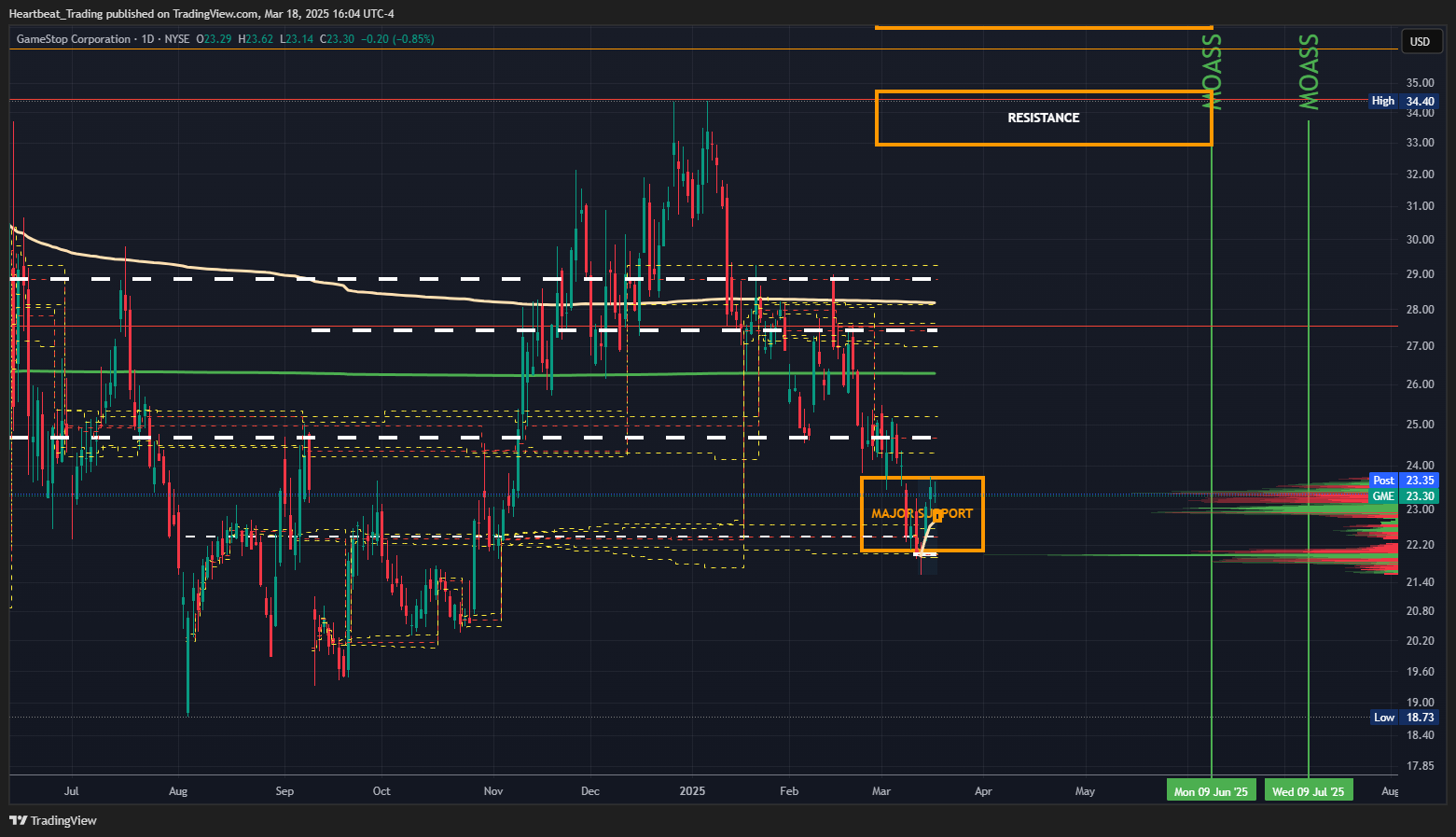Click the Nov label on time axis
The width and height of the screenshot is (1456, 837).
pos(493,791)
